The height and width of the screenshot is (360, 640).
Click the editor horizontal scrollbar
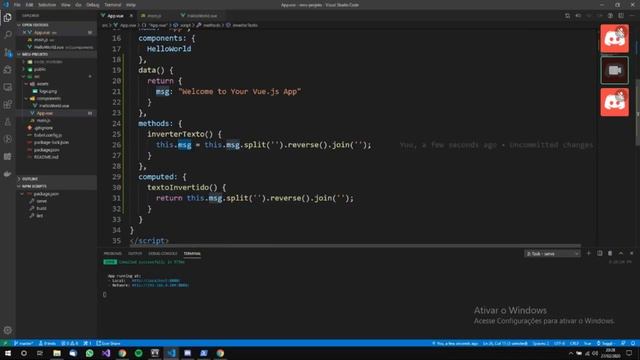(x=355, y=245)
